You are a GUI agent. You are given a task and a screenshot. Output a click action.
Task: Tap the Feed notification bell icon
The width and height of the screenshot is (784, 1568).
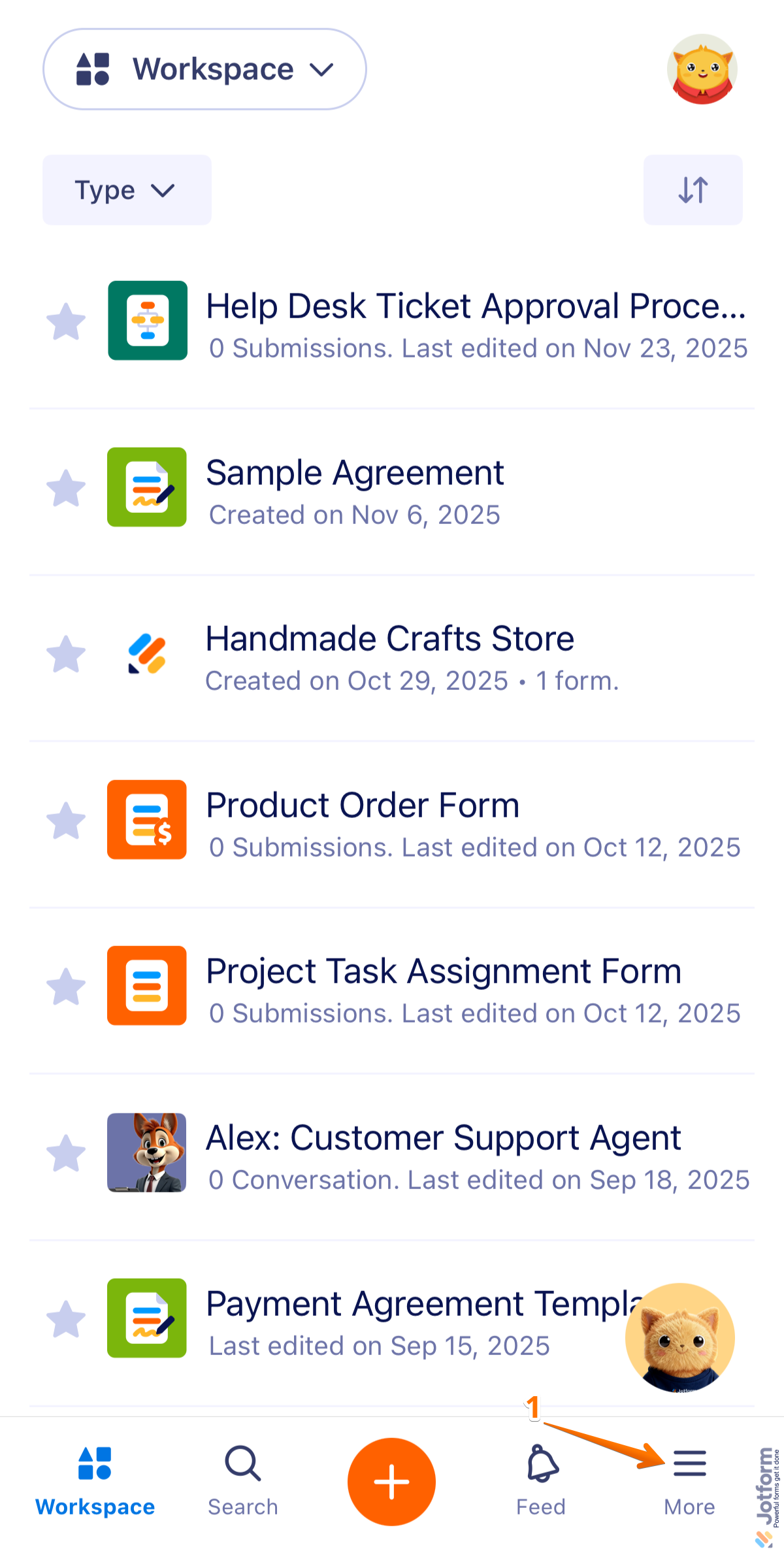tap(540, 1465)
